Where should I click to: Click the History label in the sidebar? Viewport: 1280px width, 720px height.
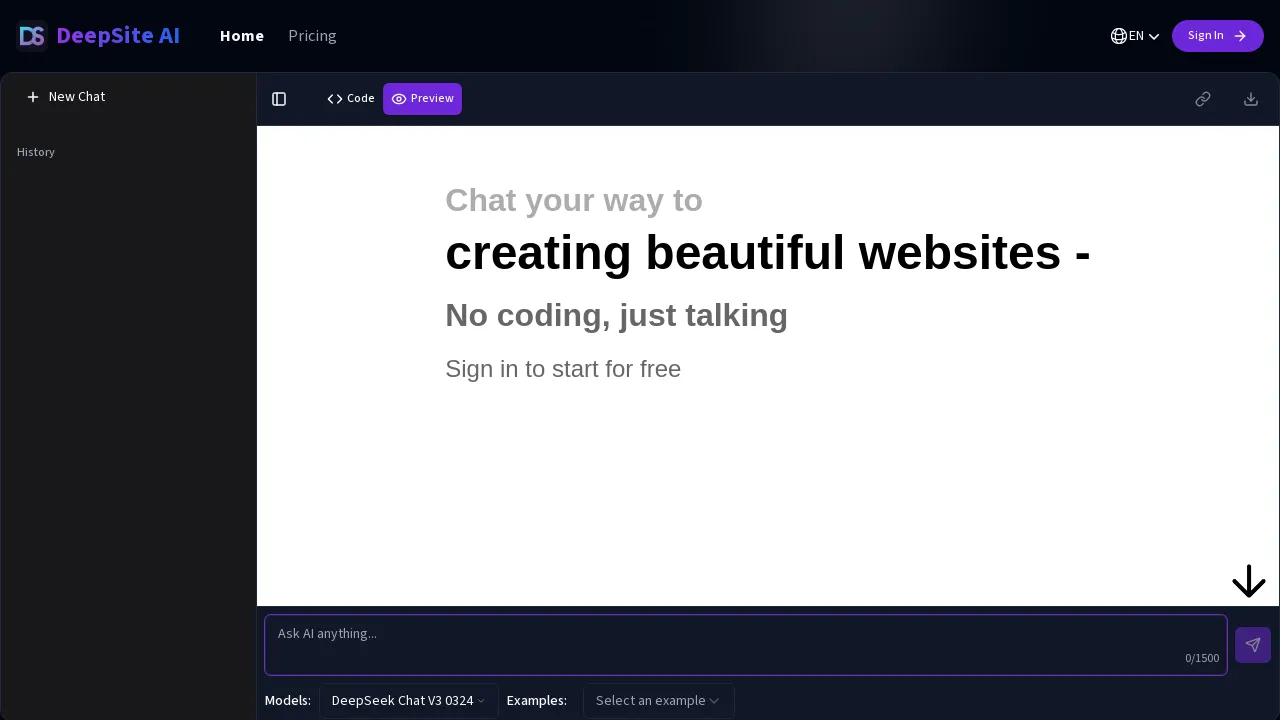[36, 152]
